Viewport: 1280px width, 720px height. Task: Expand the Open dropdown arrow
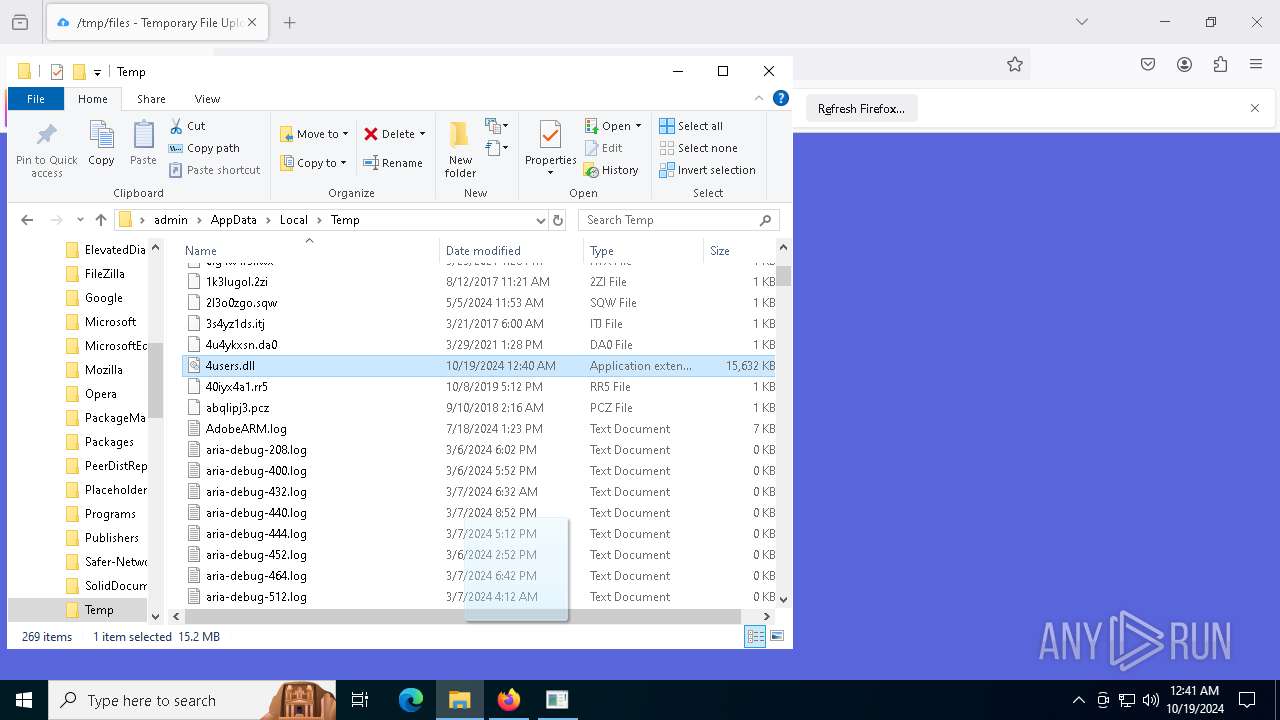(x=638, y=126)
